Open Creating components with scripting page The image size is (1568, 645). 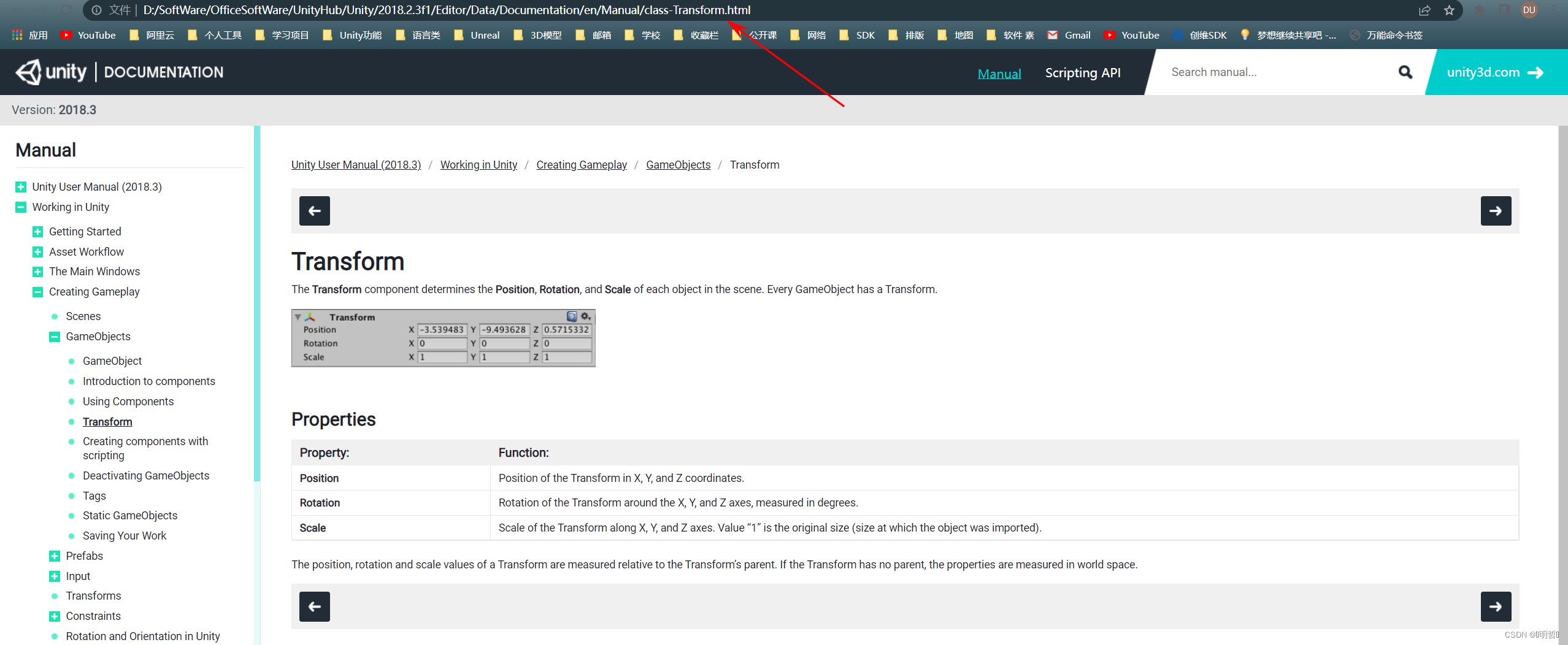point(145,448)
